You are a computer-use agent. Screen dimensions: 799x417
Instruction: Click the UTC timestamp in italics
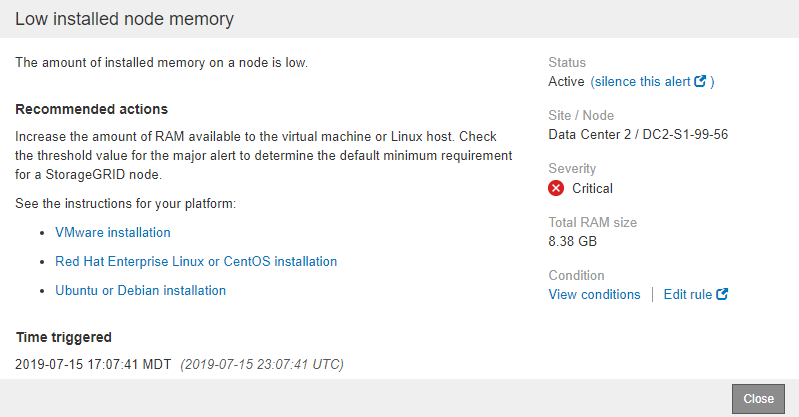(262, 365)
